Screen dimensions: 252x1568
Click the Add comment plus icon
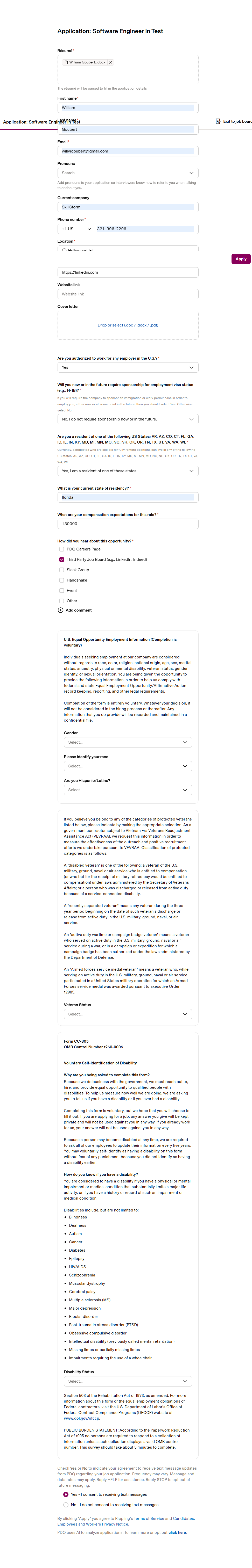(60, 610)
